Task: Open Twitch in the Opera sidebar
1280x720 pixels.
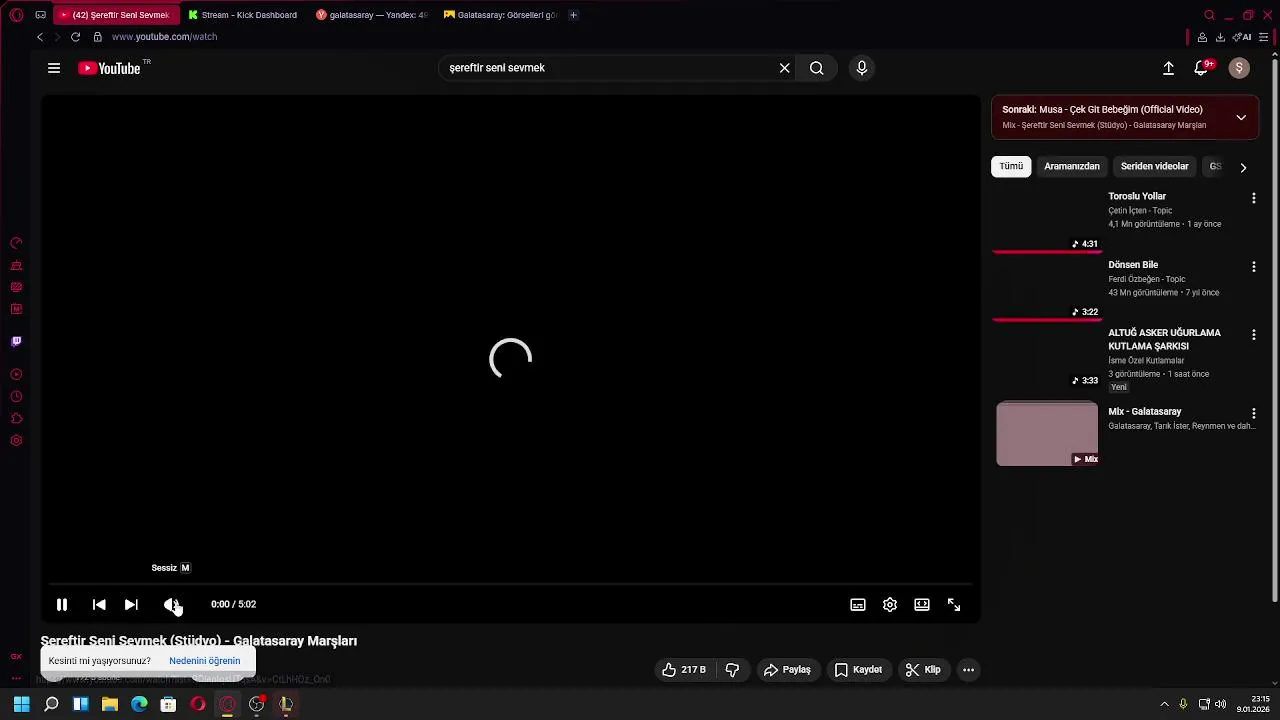Action: [16, 342]
